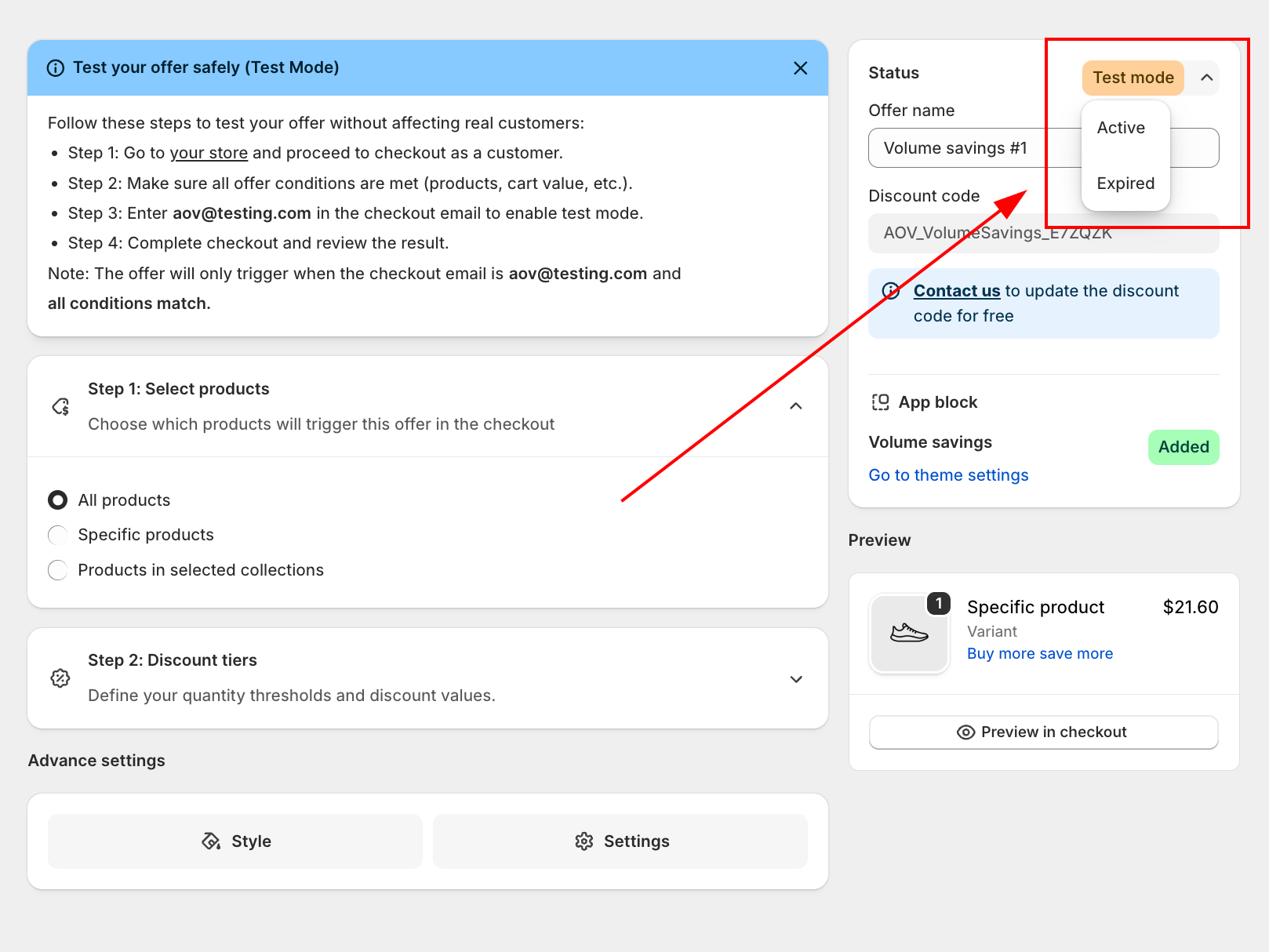Click the Added app block badge
The height and width of the screenshot is (952, 1269).
click(x=1184, y=447)
